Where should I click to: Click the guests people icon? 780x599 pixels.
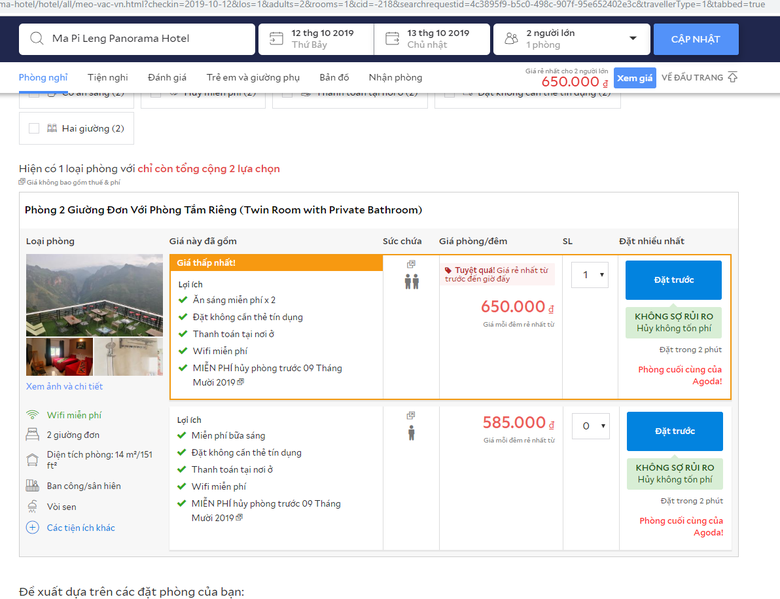click(x=510, y=39)
